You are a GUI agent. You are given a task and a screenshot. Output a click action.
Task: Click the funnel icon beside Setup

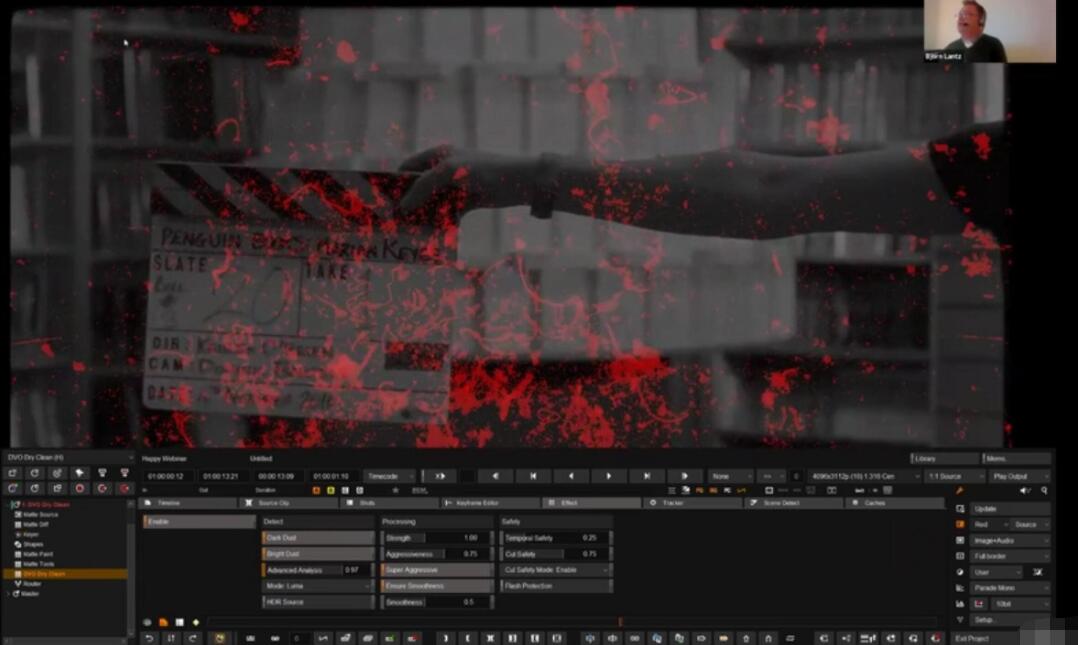point(960,620)
